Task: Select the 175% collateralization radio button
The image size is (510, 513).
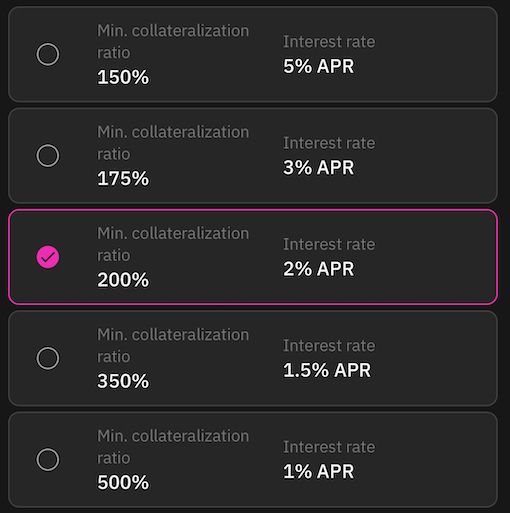Action: pyautogui.click(x=48, y=155)
